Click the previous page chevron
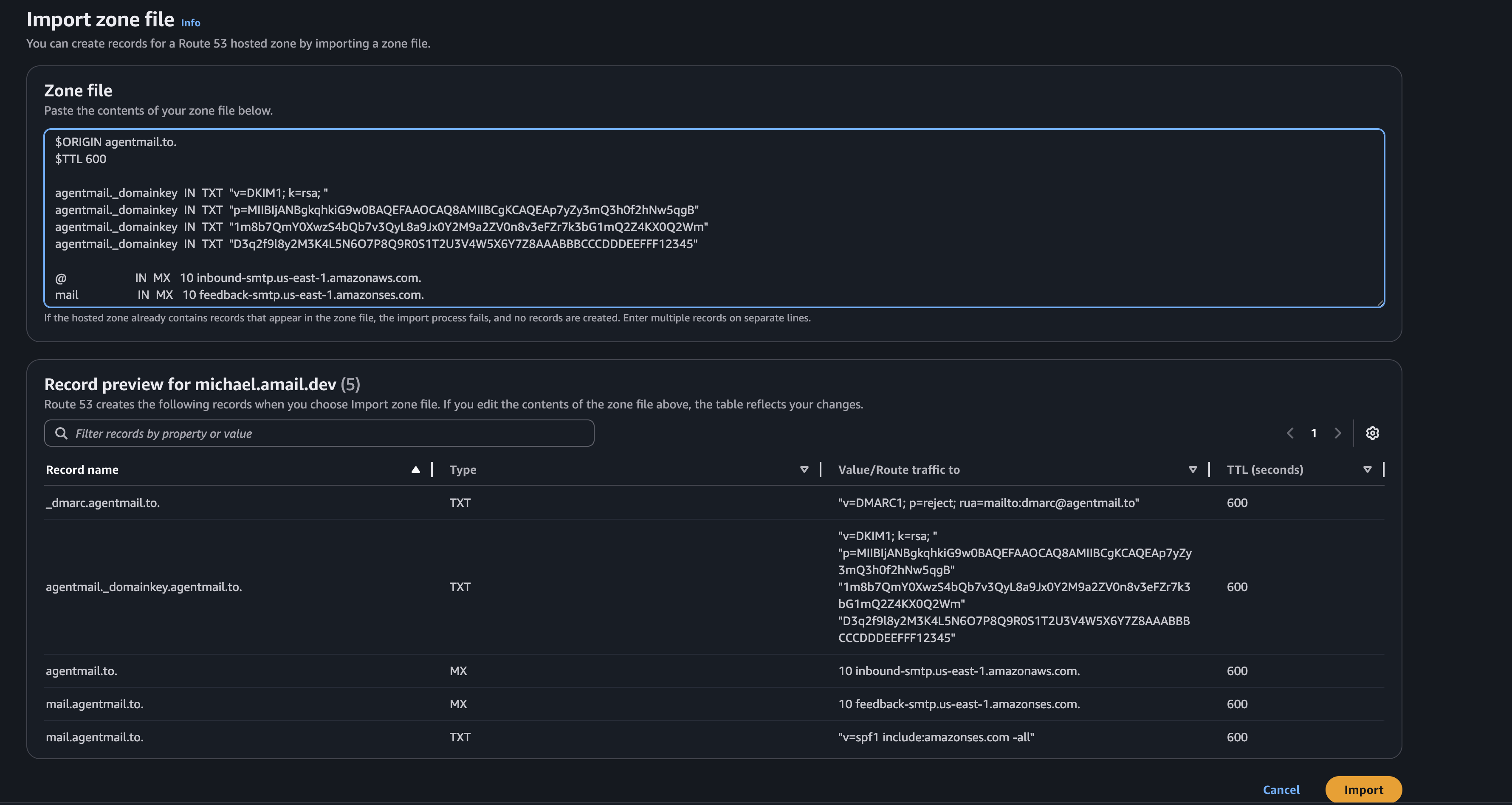1512x805 pixels. pyautogui.click(x=1289, y=433)
